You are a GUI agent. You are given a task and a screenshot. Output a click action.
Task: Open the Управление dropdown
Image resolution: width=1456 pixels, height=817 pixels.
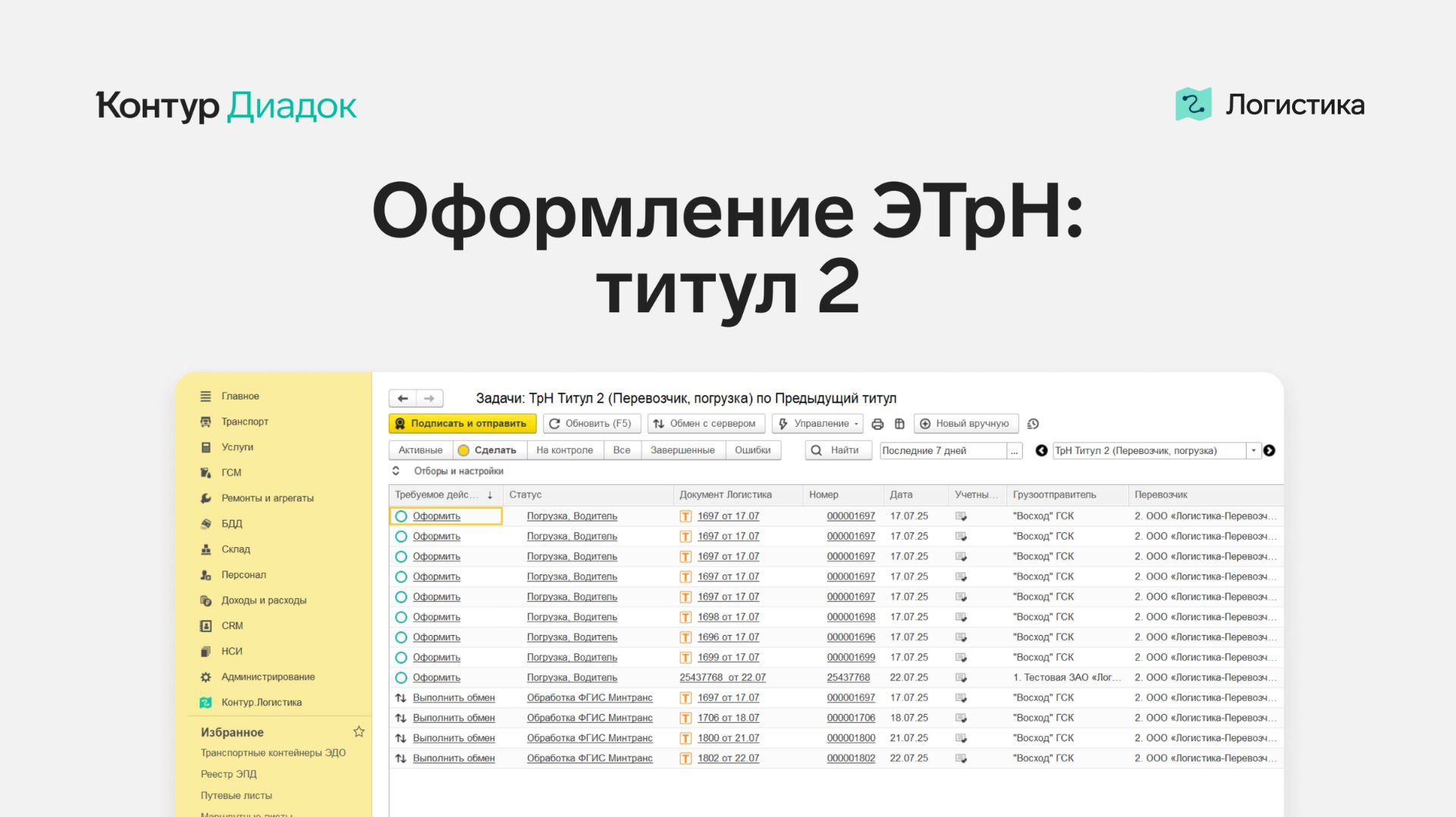817,424
